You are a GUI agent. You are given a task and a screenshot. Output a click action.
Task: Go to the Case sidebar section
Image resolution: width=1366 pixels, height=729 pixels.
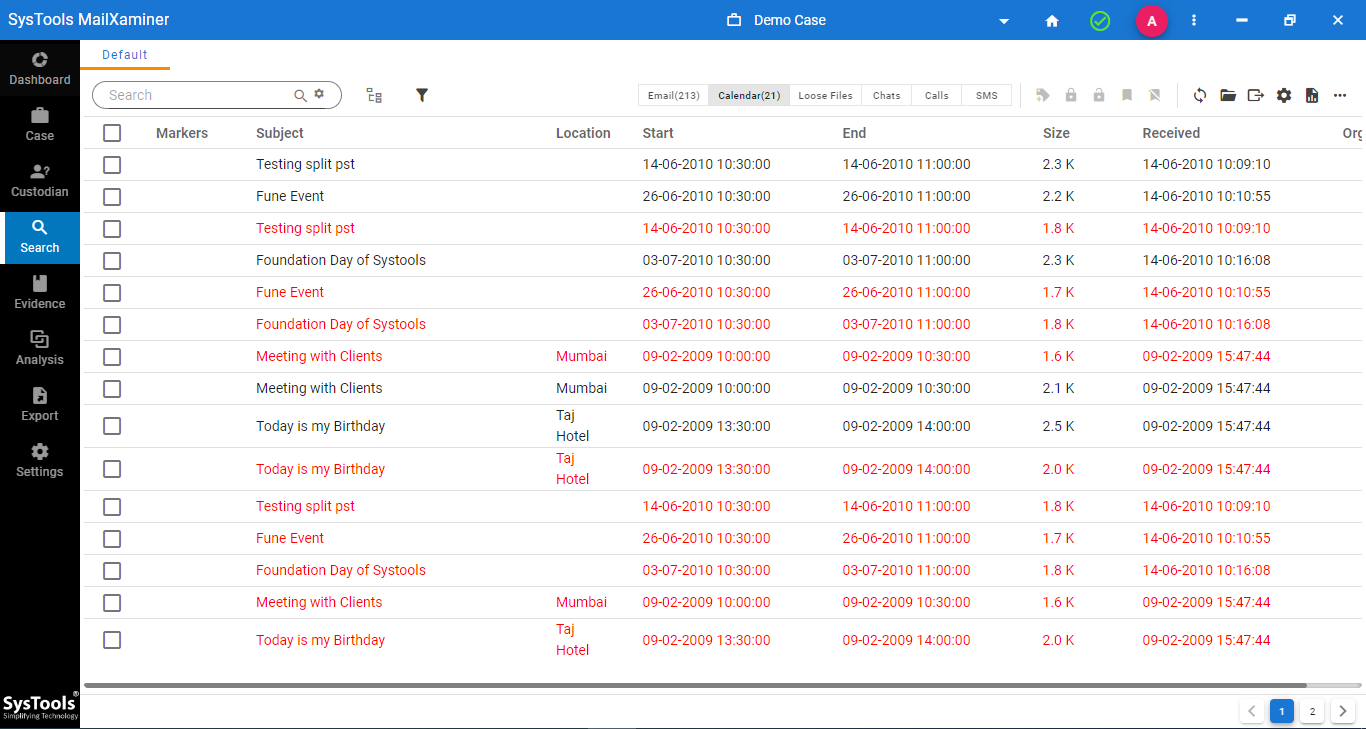pyautogui.click(x=40, y=125)
